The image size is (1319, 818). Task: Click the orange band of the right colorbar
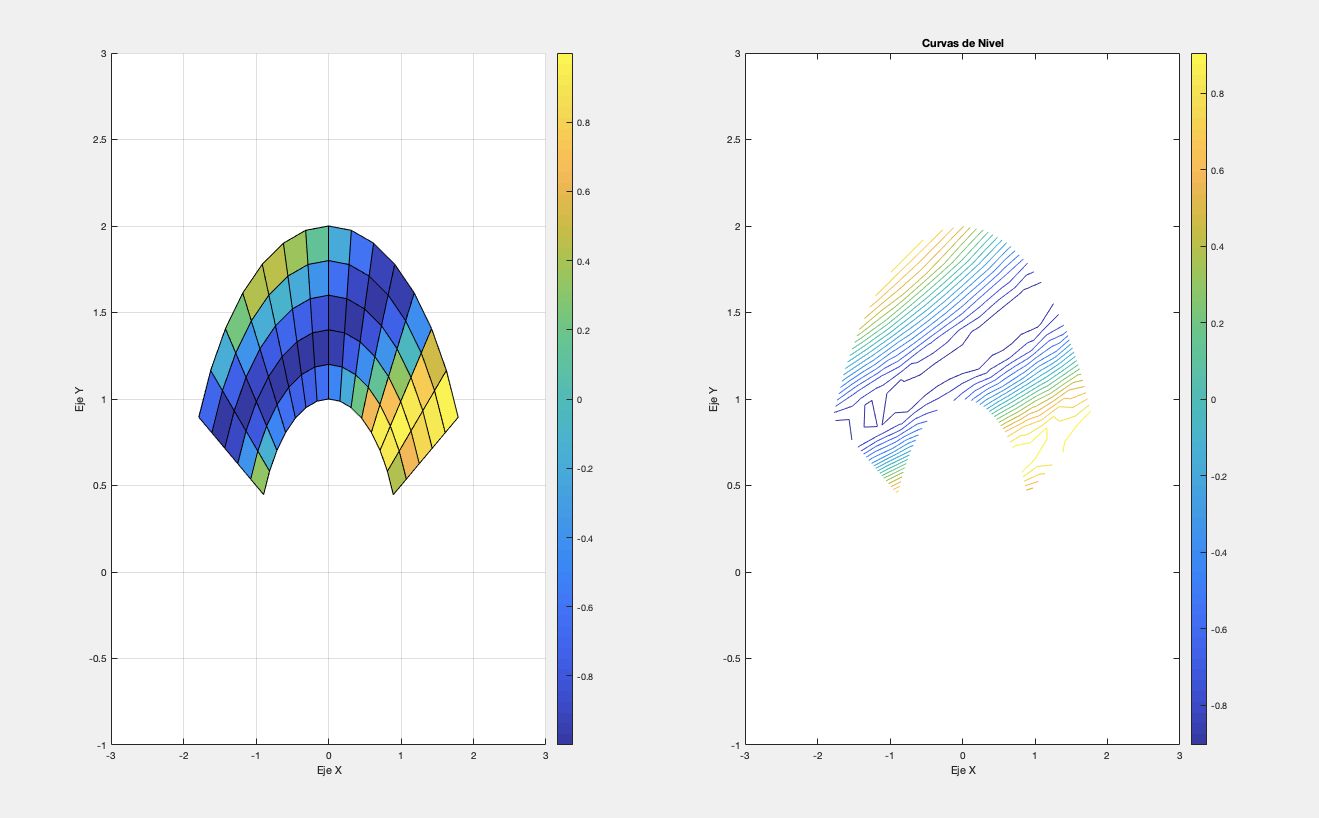1198,170
